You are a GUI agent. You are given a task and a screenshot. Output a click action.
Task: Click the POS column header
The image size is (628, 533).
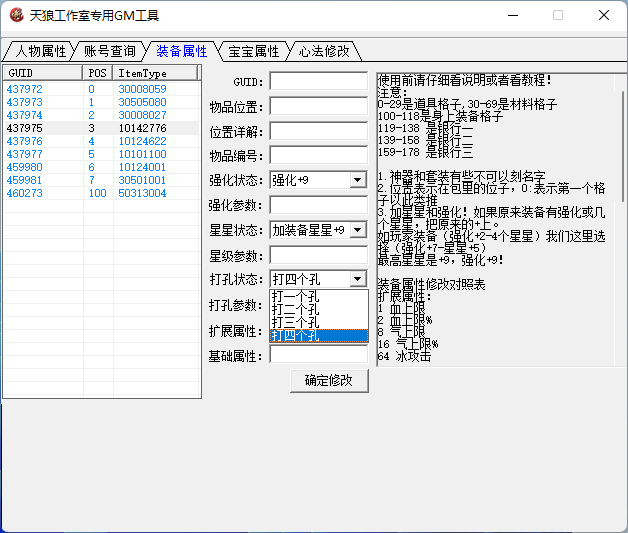(x=97, y=73)
